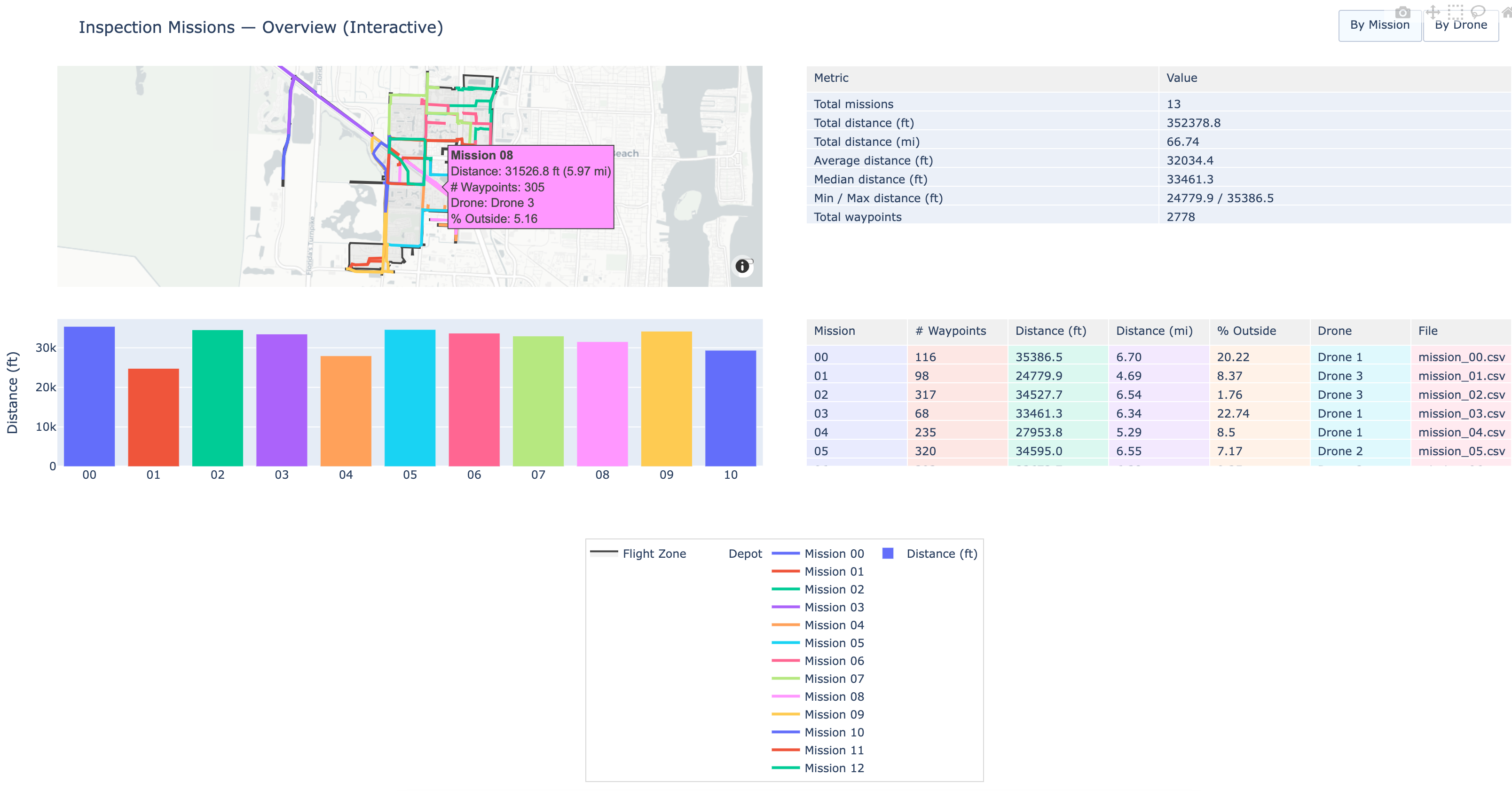Click the red bar for mission 01
The image size is (1512, 791).
point(153,417)
